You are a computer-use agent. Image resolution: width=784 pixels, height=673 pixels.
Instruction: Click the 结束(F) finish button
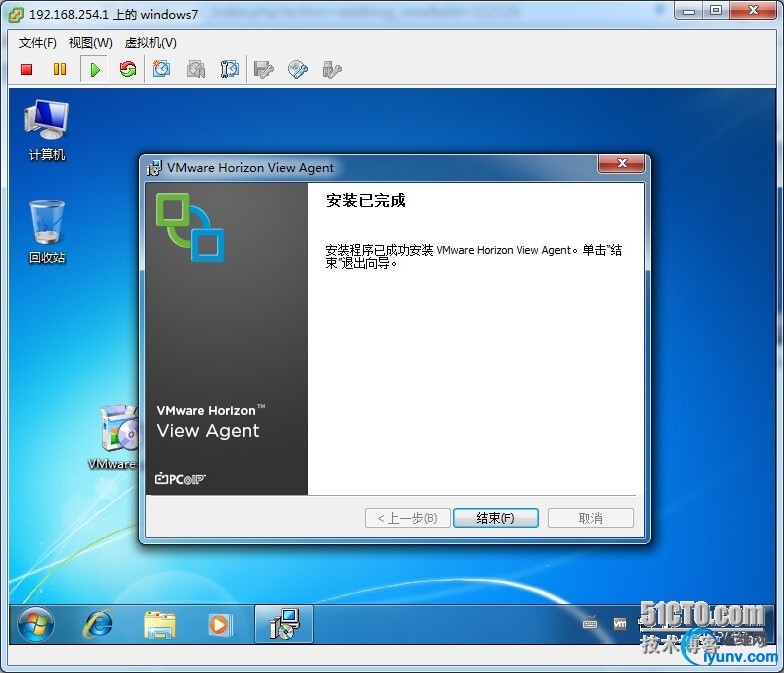click(x=496, y=518)
